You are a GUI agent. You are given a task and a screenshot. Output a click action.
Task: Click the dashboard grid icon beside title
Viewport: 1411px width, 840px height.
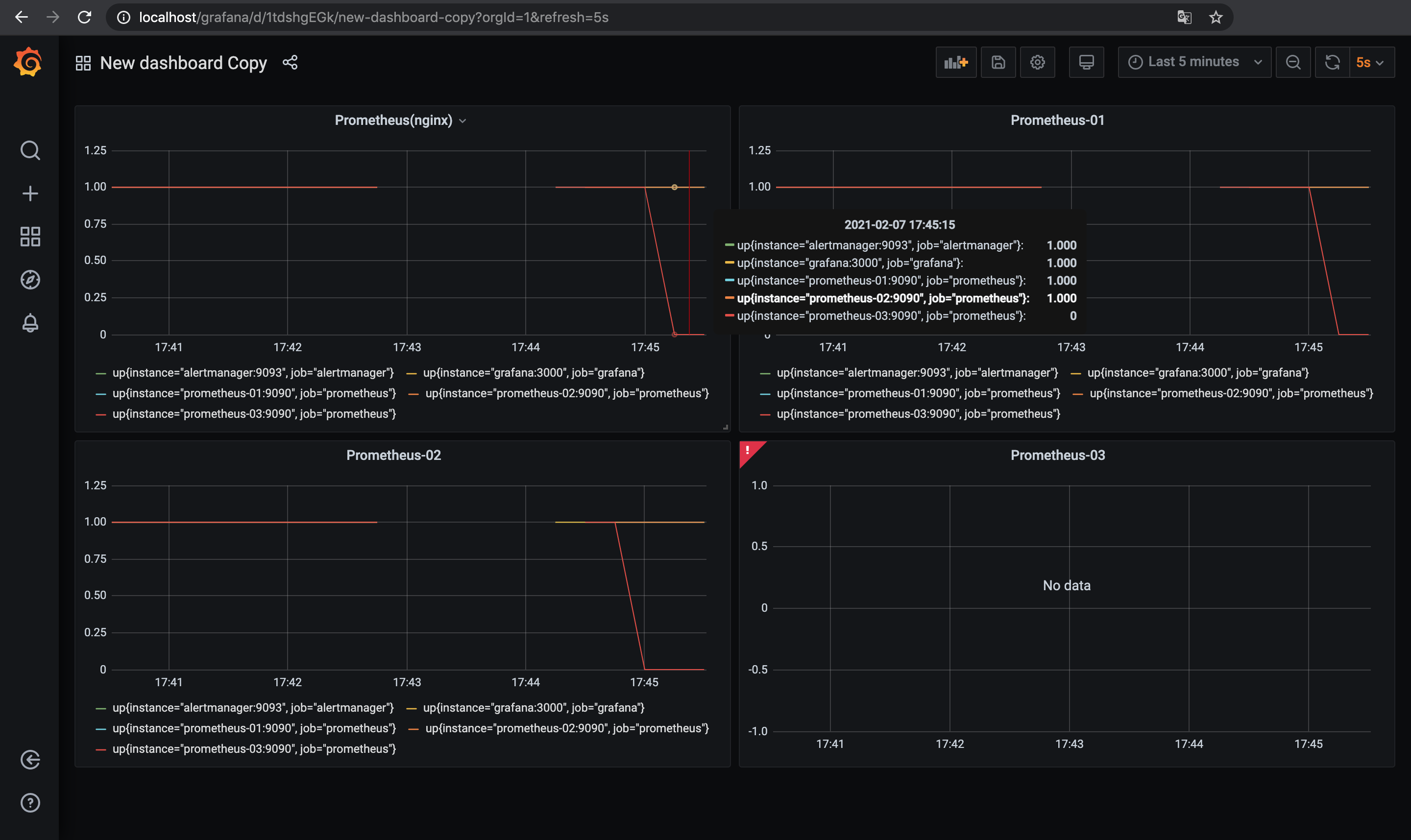[x=83, y=63]
